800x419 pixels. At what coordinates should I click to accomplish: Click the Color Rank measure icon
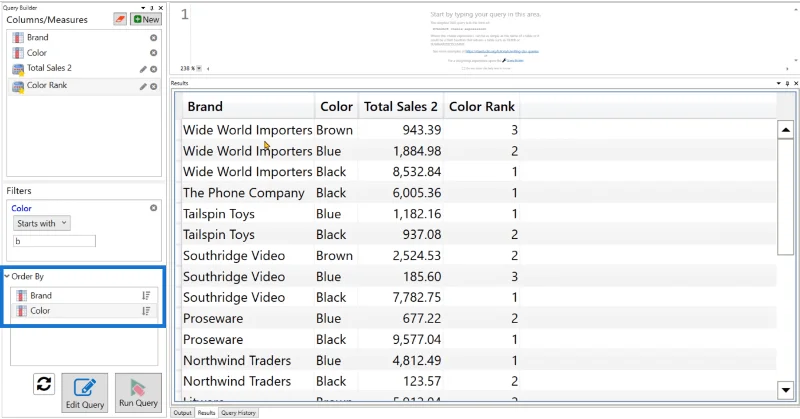point(18,87)
